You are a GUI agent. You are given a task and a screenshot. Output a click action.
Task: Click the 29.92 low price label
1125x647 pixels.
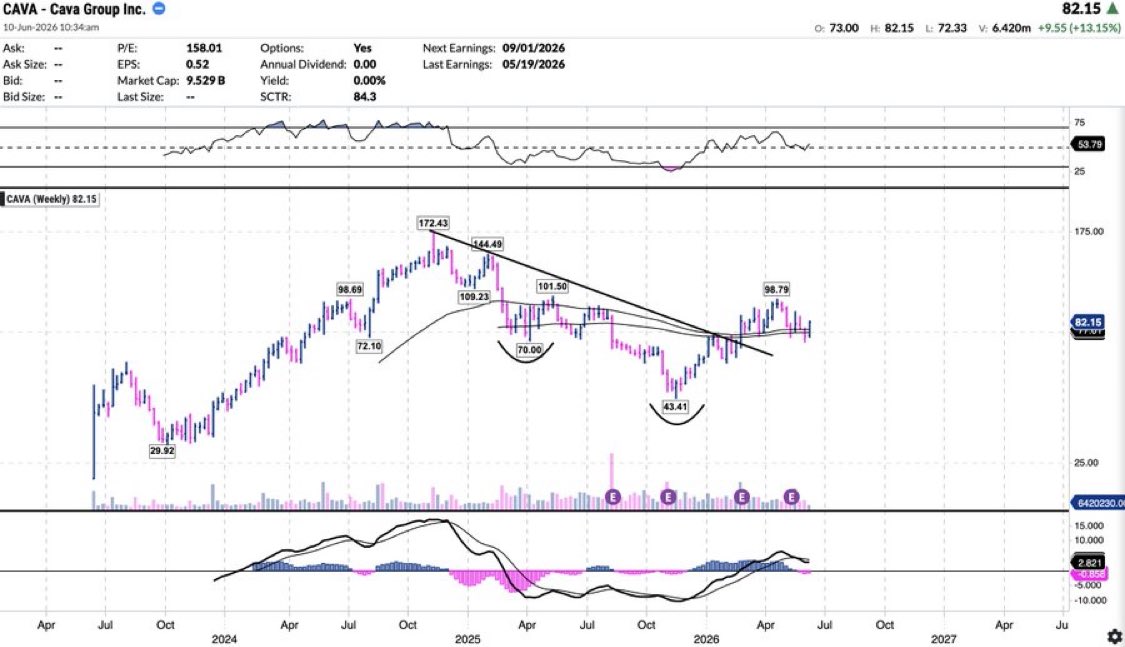[162, 450]
